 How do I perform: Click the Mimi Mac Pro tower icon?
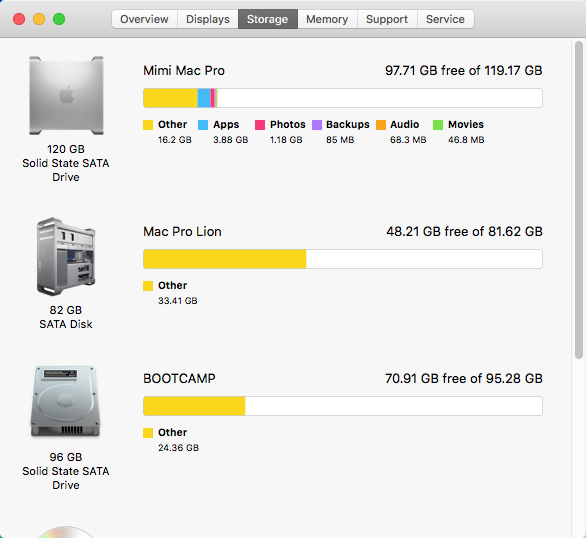tap(66, 96)
